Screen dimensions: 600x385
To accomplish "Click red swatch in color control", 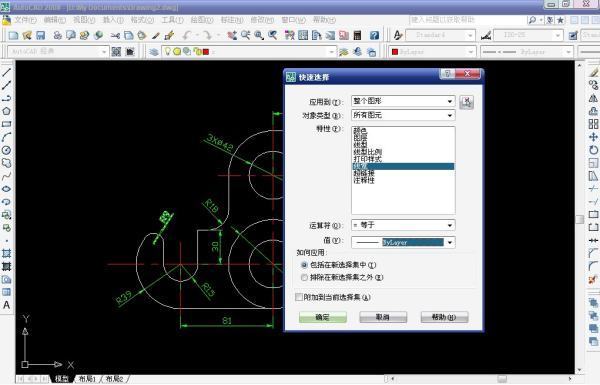I will point(395,52).
